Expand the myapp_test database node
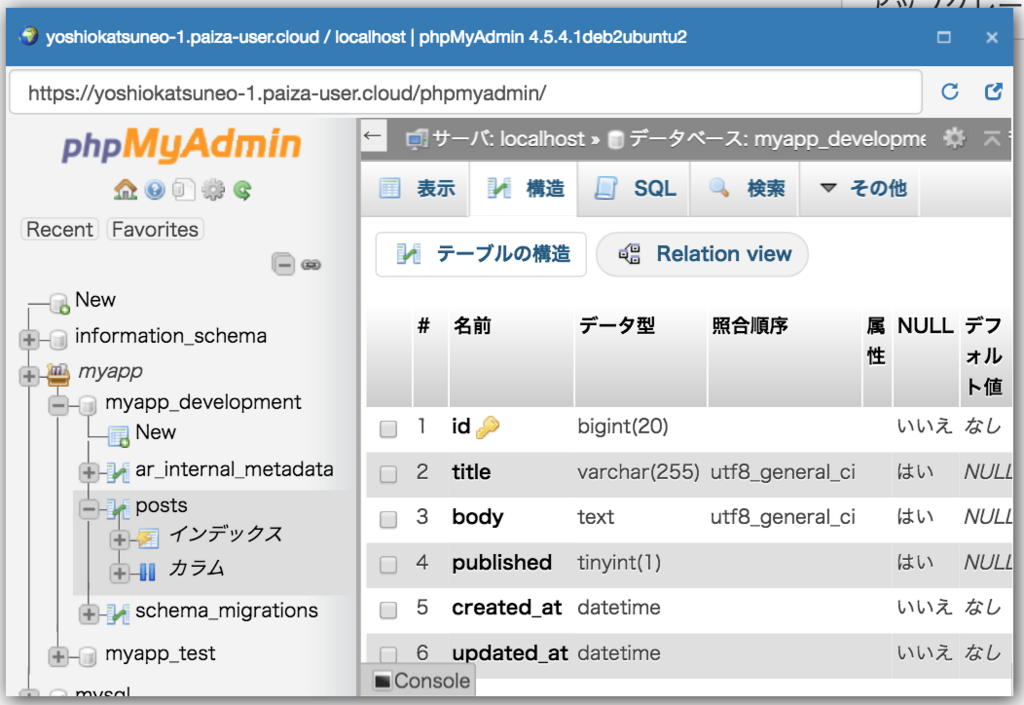This screenshot has height=705, width=1024. [58, 656]
